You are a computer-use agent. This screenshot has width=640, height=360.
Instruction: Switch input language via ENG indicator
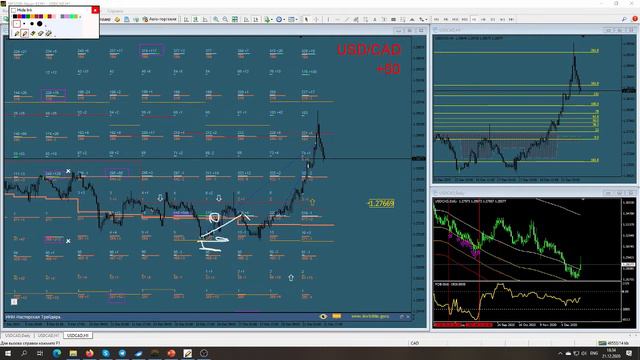click(x=594, y=353)
